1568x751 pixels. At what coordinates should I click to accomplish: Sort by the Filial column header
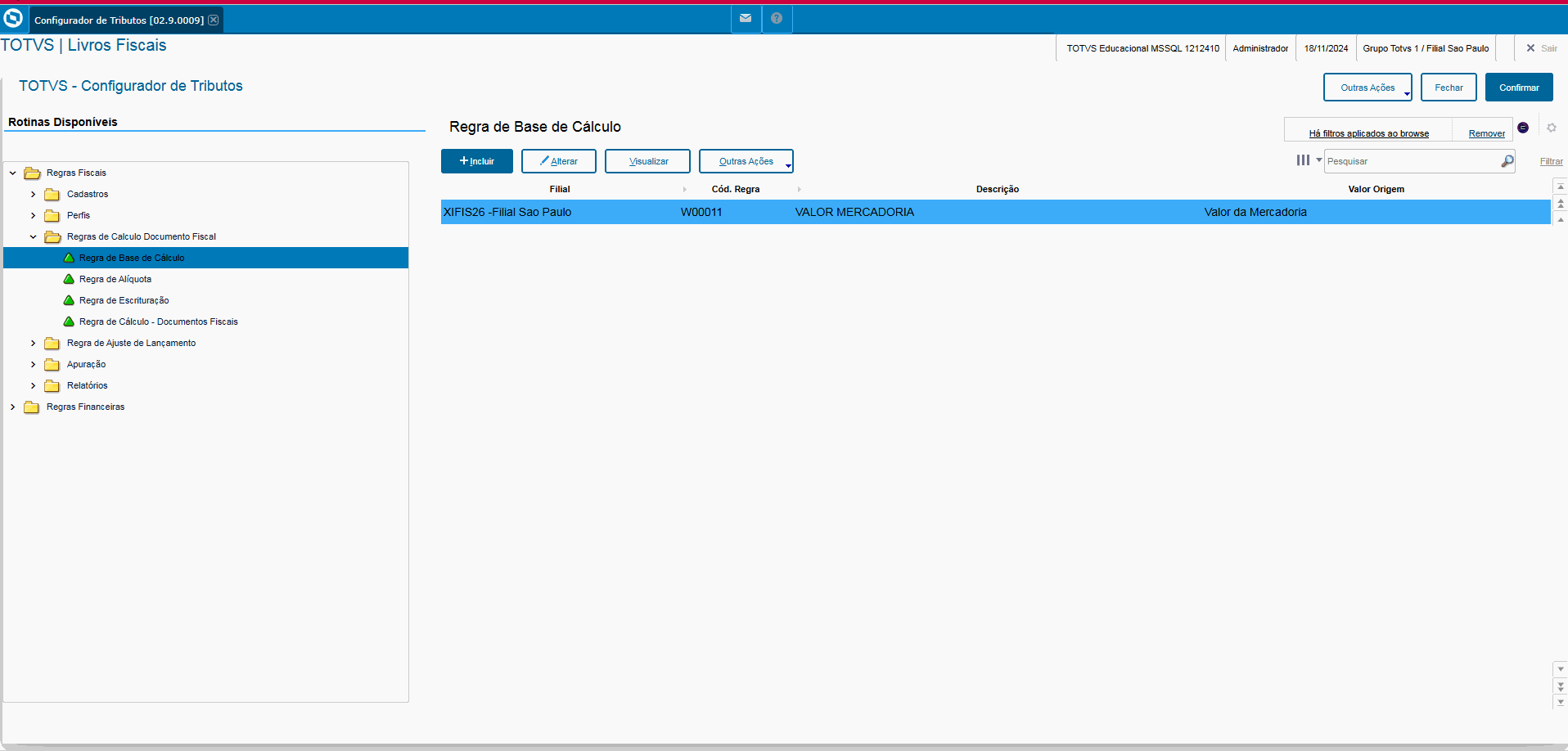point(560,189)
